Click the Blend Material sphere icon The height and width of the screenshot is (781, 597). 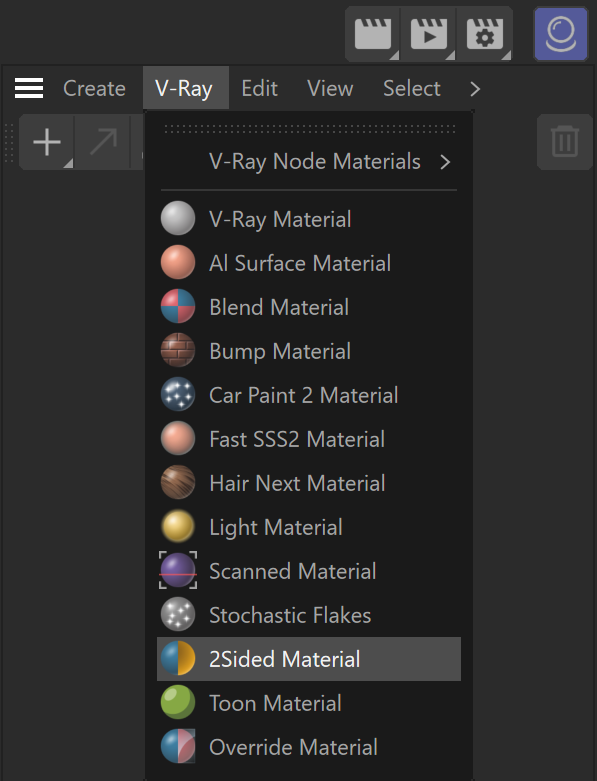click(178, 306)
